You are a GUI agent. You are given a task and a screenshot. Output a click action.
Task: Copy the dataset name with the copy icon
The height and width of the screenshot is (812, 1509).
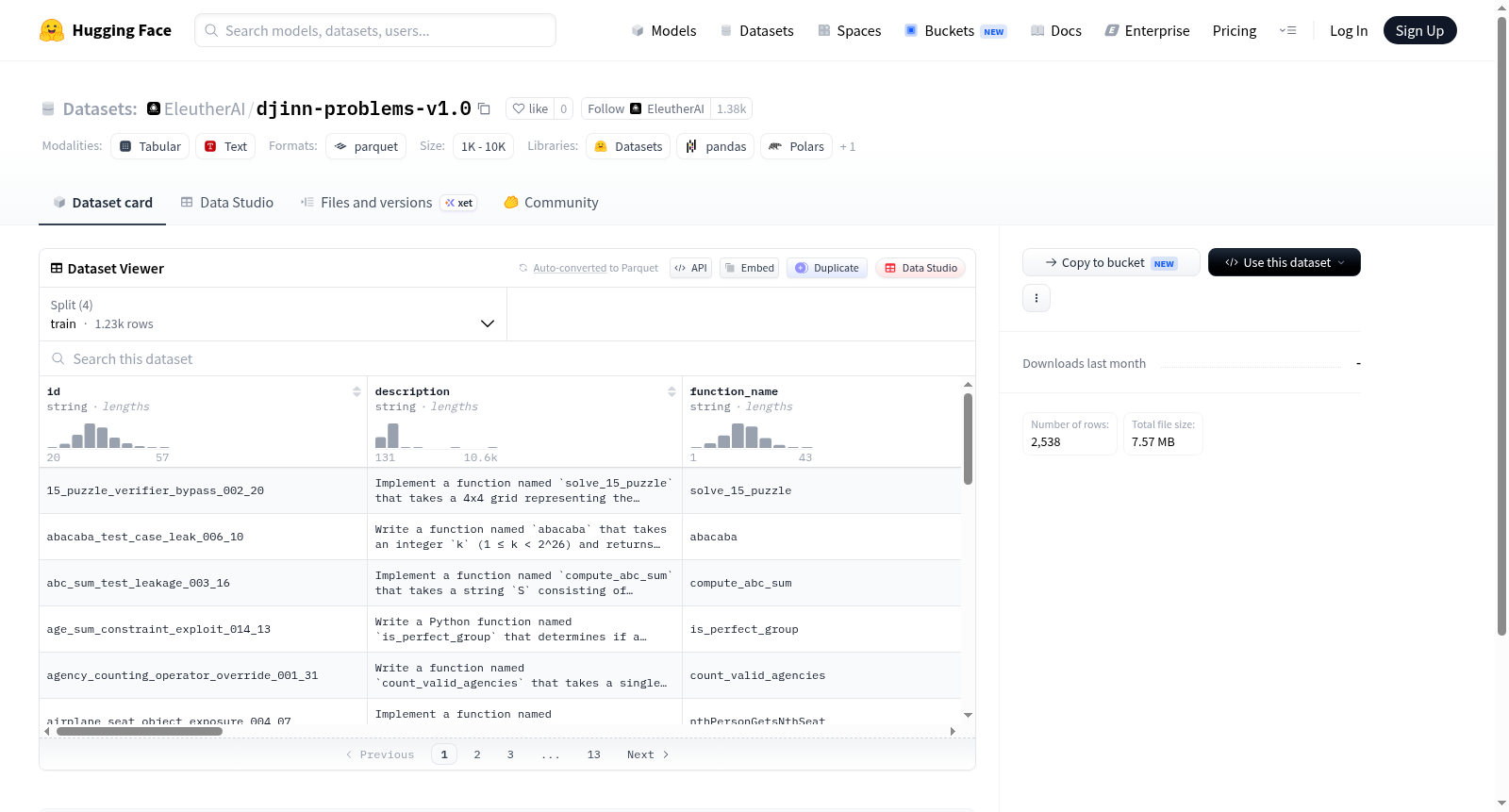(x=485, y=108)
